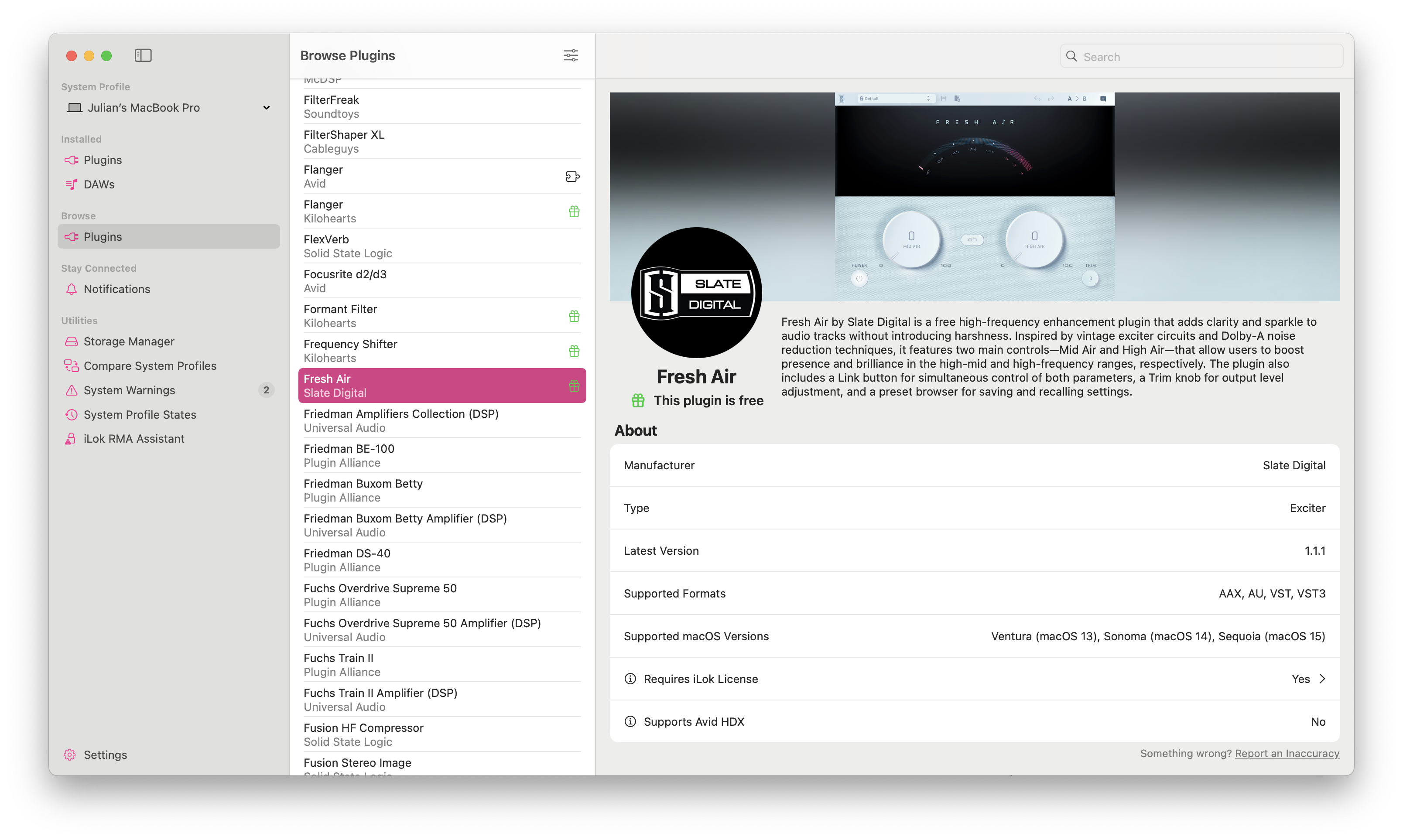The width and height of the screenshot is (1403, 840).
Task: Select Fuchs Train II by Plugin Alliance
Action: (x=442, y=665)
